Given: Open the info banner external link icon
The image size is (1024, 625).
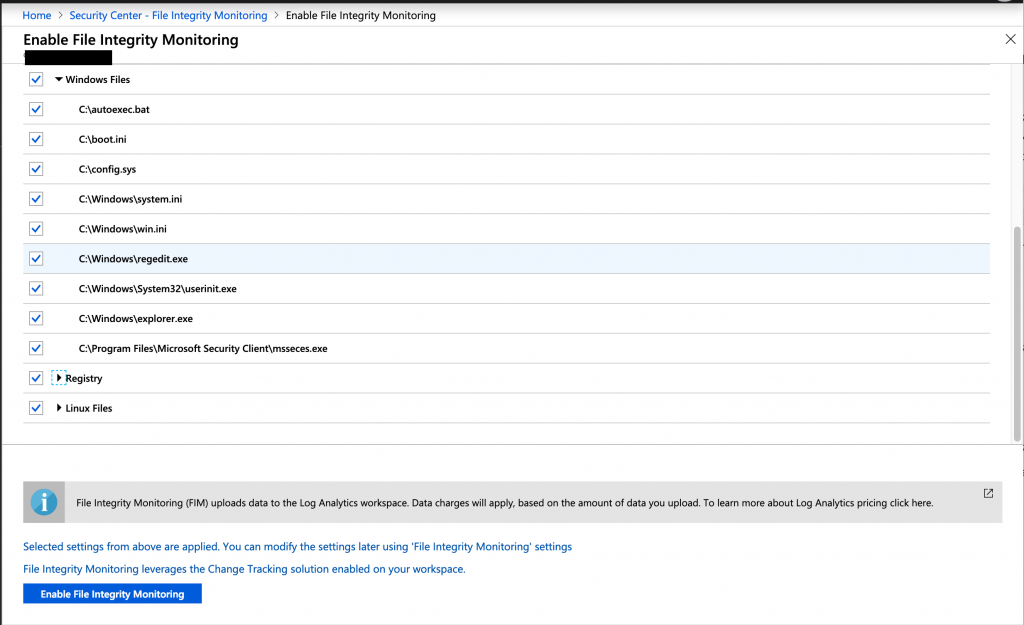Looking at the screenshot, I should point(988,494).
